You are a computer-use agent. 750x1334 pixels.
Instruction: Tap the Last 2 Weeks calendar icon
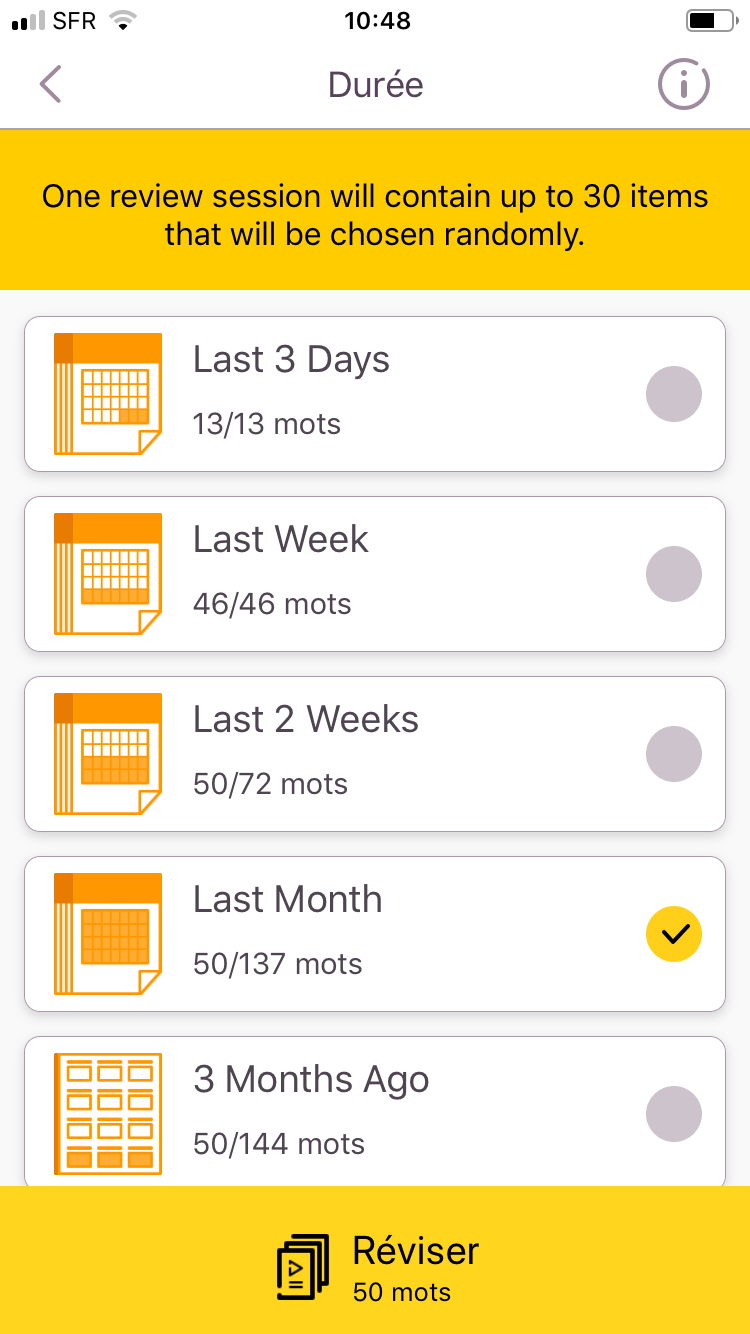[107, 754]
